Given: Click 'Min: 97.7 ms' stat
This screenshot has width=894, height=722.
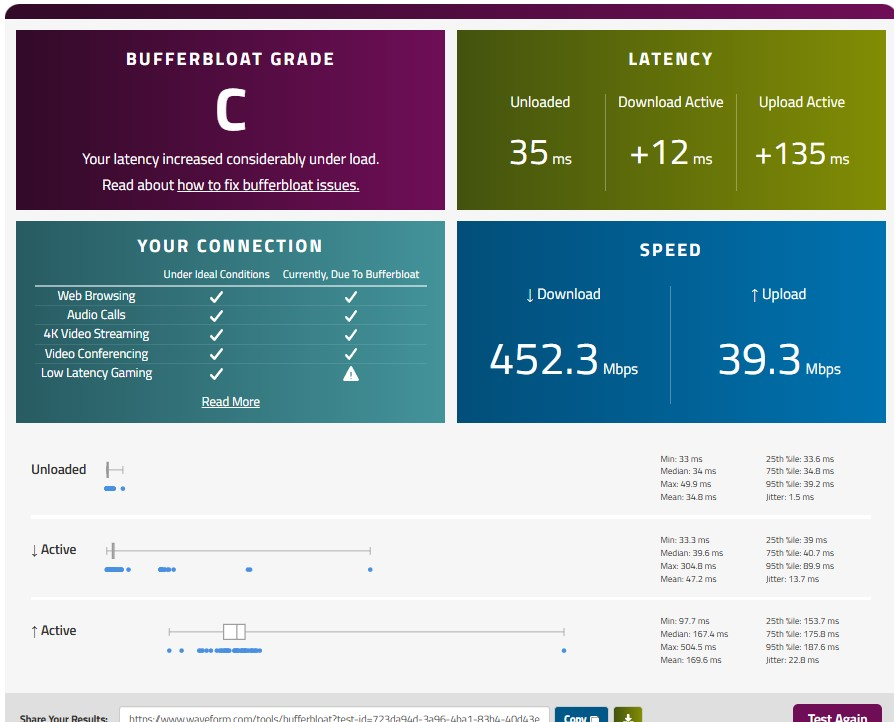Looking at the screenshot, I should (685, 621).
